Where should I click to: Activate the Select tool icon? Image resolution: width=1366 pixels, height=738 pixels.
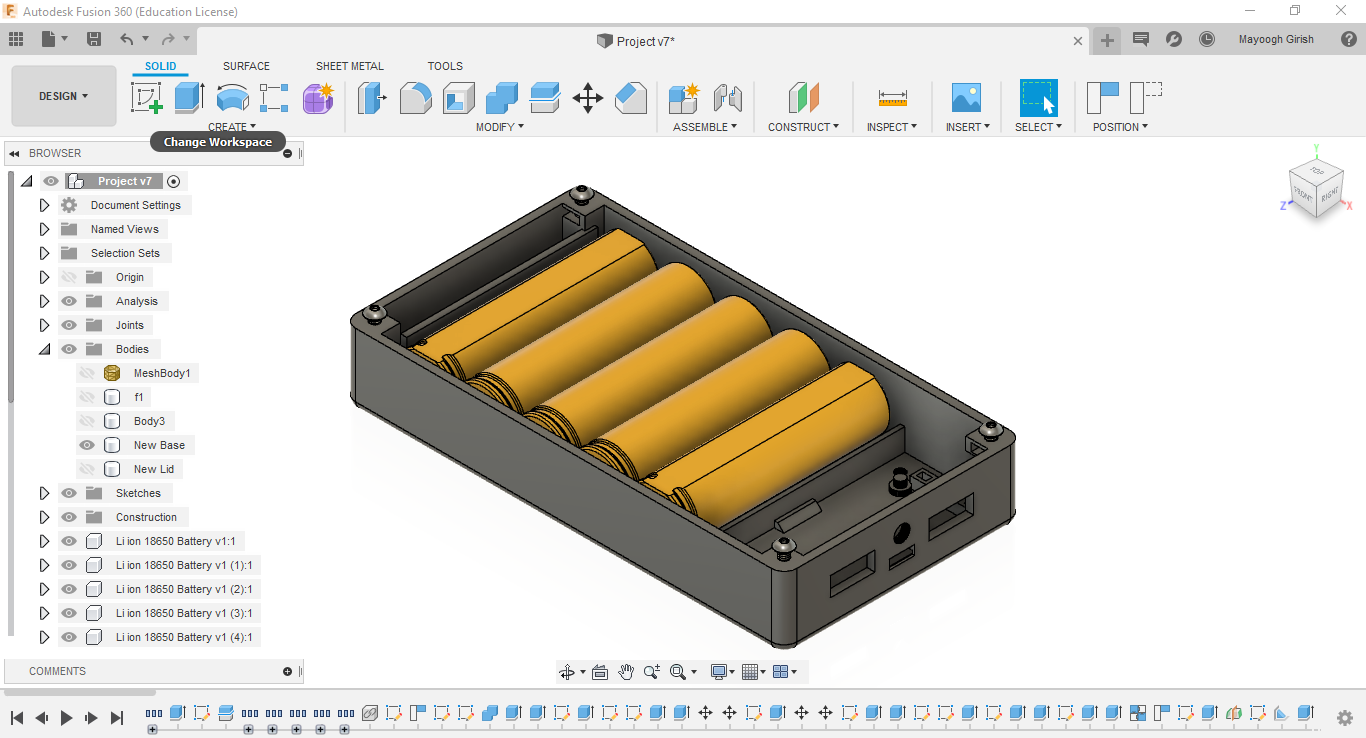(x=1038, y=98)
